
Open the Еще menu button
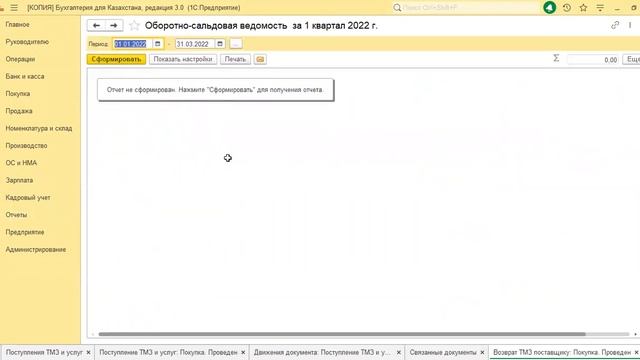pyautogui.click(x=632, y=59)
